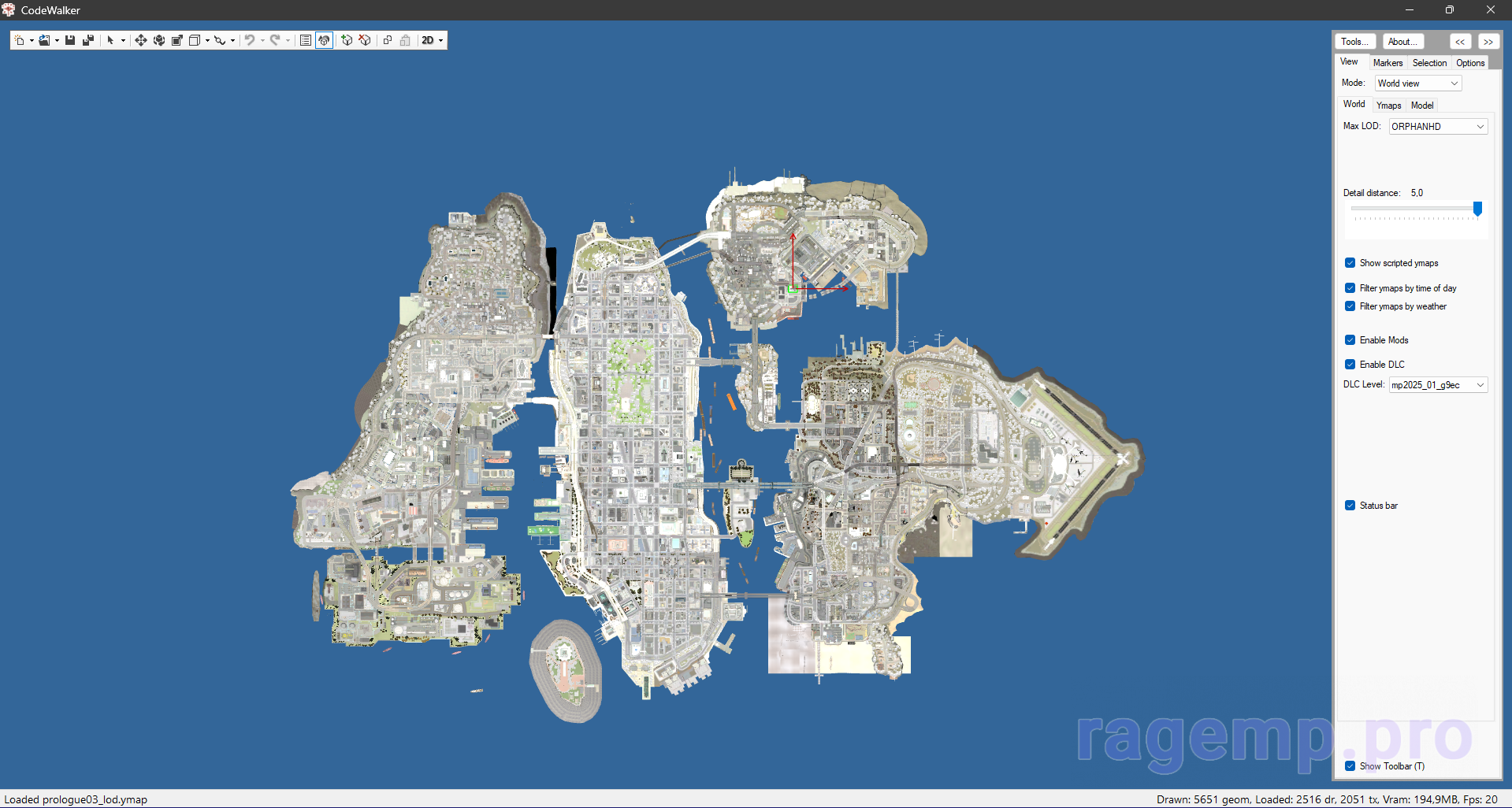Toggle the Enable Mods checkbox

coord(1376,340)
